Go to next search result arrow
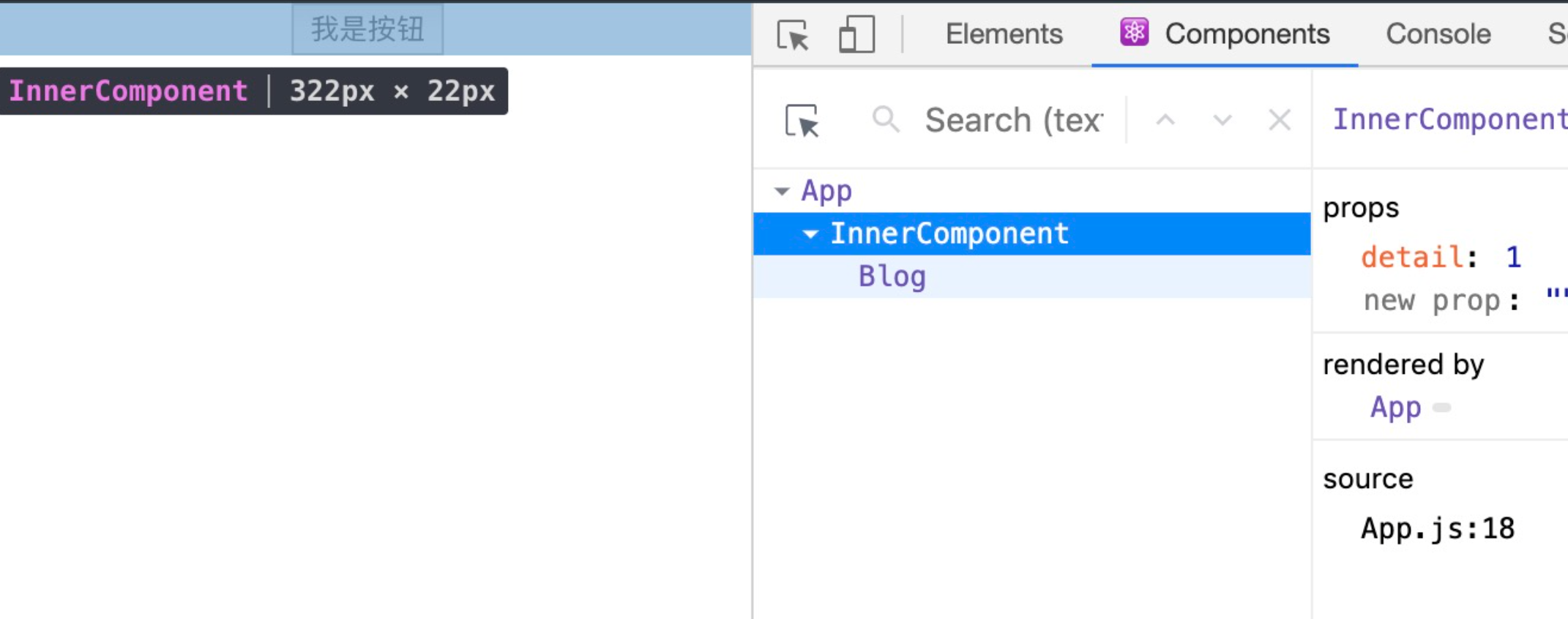 (x=1222, y=120)
